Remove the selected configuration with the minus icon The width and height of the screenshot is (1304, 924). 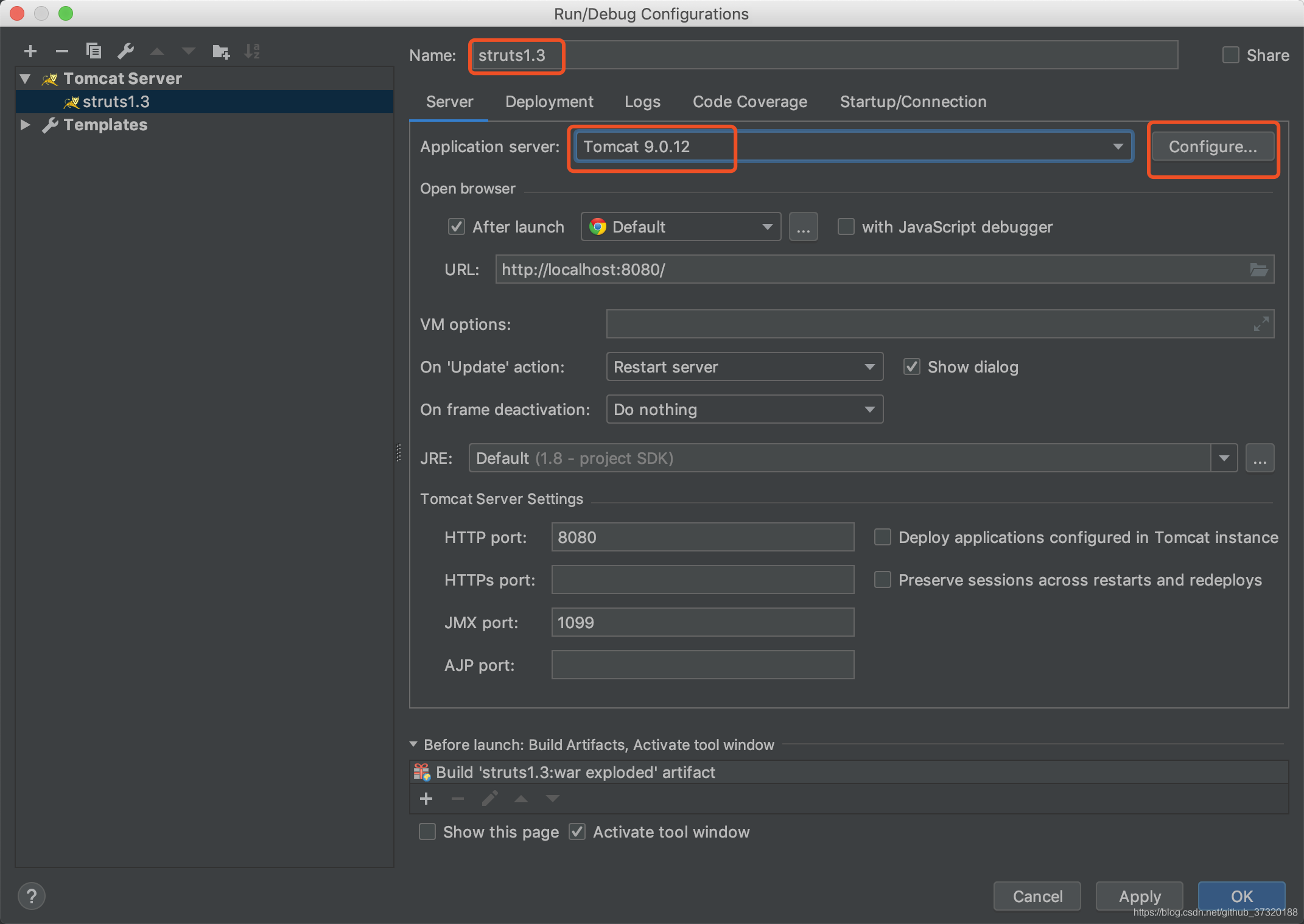[x=62, y=52]
